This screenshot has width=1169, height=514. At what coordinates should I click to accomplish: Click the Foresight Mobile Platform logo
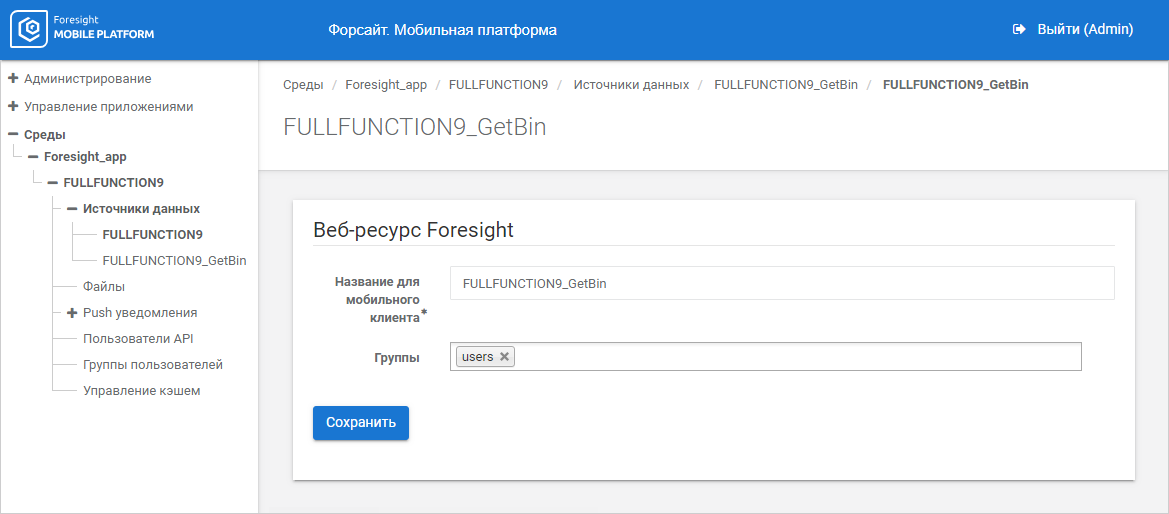point(83,29)
